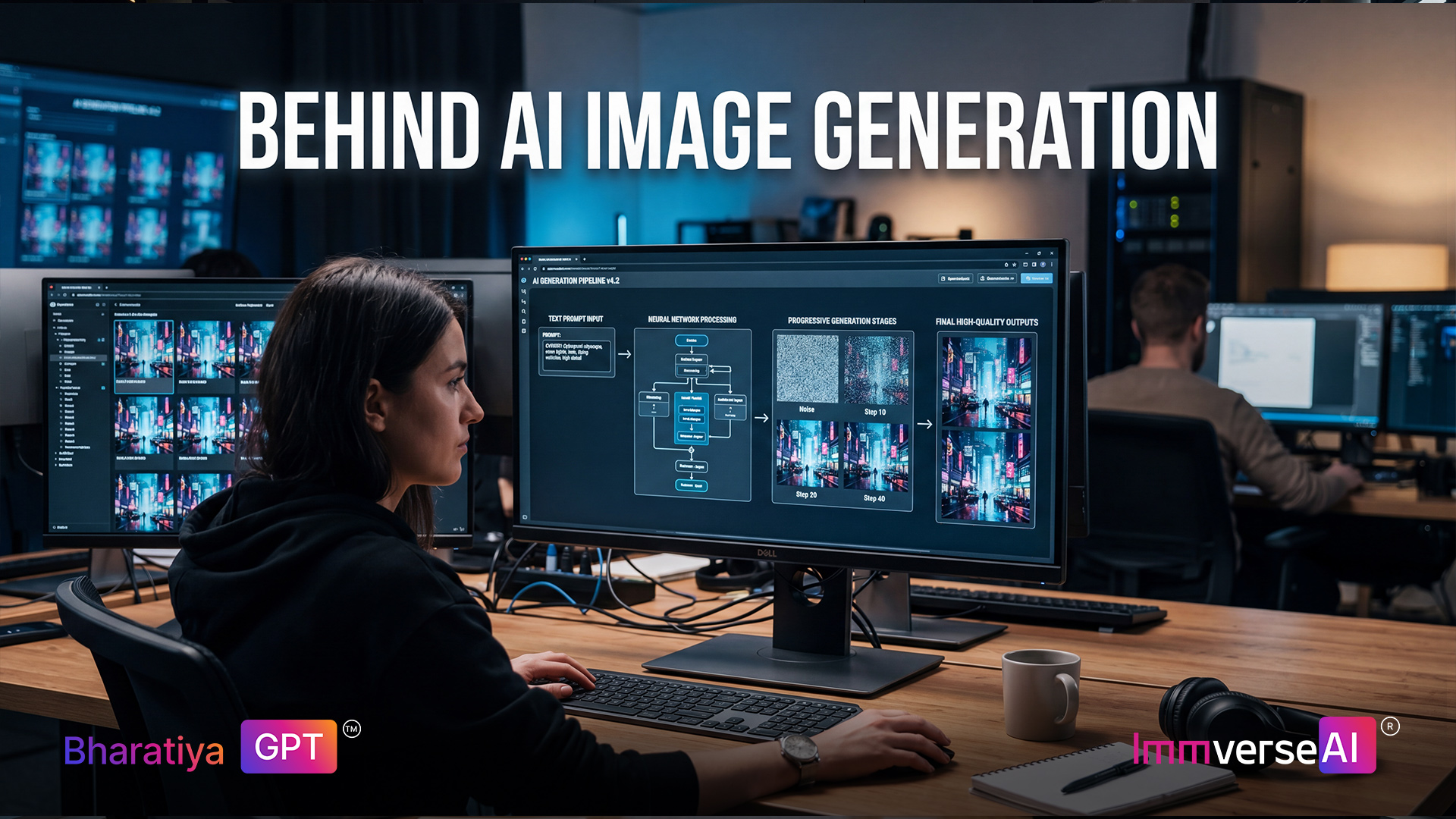The height and width of the screenshot is (819, 1456).
Task: Click the pipeline app logo icon beside title
Action: click(x=523, y=281)
